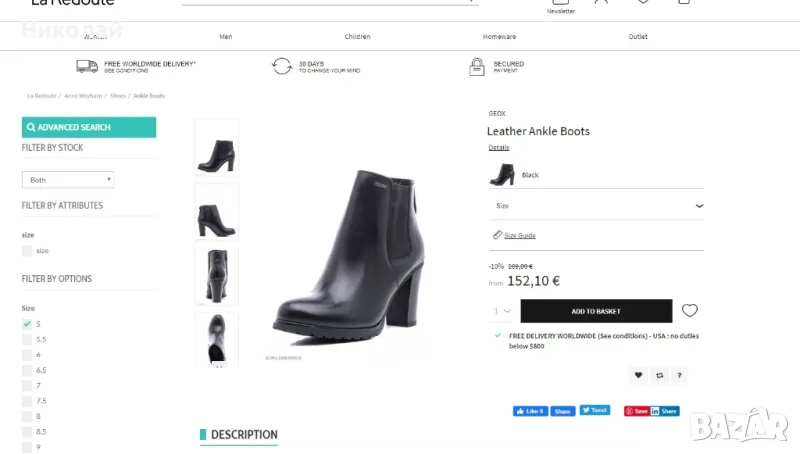Screen dimensions: 800x454
Task: Uncheck the size 5 checkbox
Action: point(27,324)
